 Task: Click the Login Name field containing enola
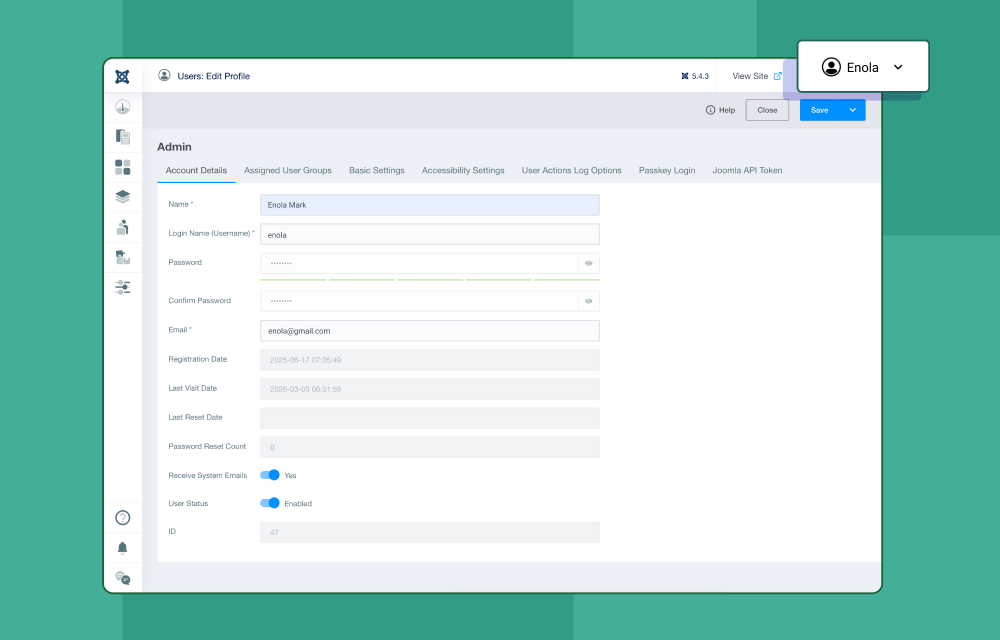click(x=430, y=235)
